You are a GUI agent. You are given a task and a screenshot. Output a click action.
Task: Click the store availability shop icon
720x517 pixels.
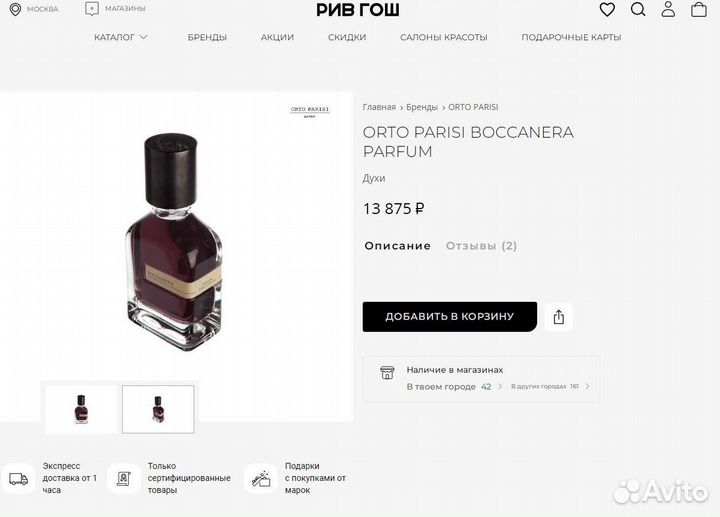pyautogui.click(x=387, y=372)
